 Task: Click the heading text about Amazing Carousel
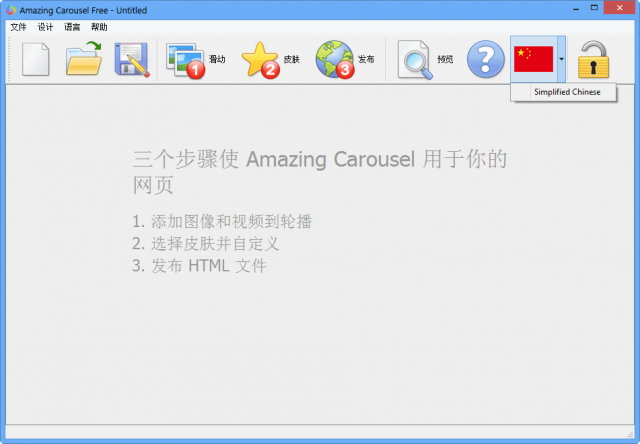[x=320, y=171]
